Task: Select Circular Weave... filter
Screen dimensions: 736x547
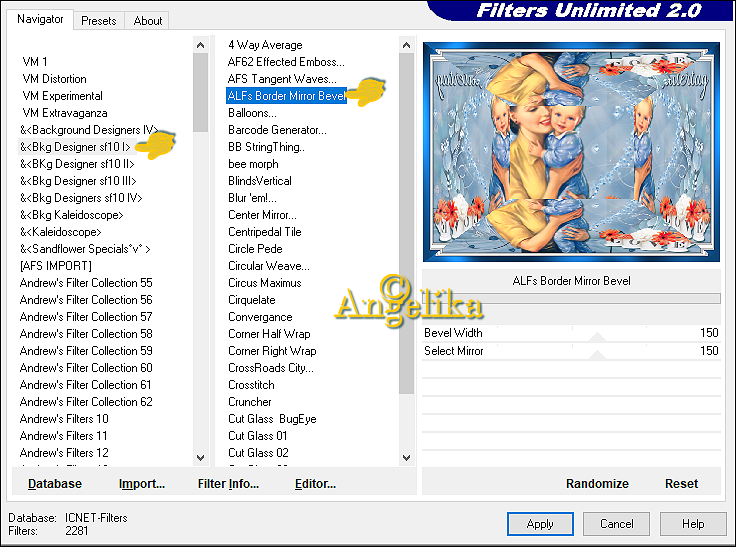Action: (269, 266)
